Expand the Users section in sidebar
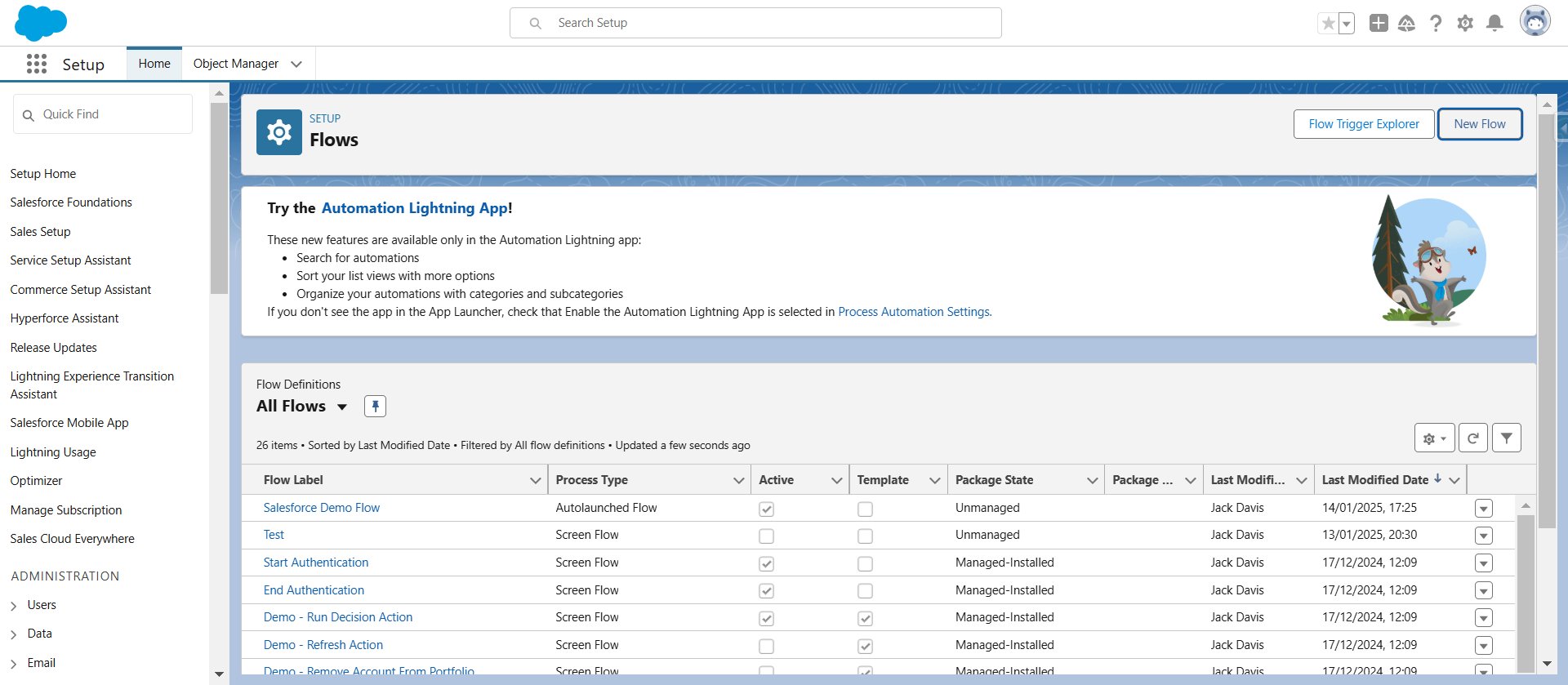This screenshot has width=1568, height=685. [14, 606]
